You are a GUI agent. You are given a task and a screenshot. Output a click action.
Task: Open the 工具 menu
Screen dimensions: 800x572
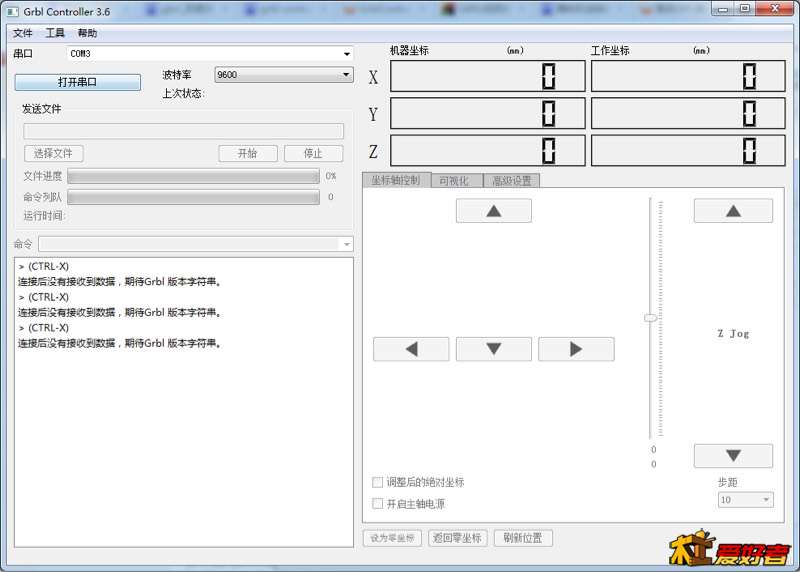click(x=55, y=33)
